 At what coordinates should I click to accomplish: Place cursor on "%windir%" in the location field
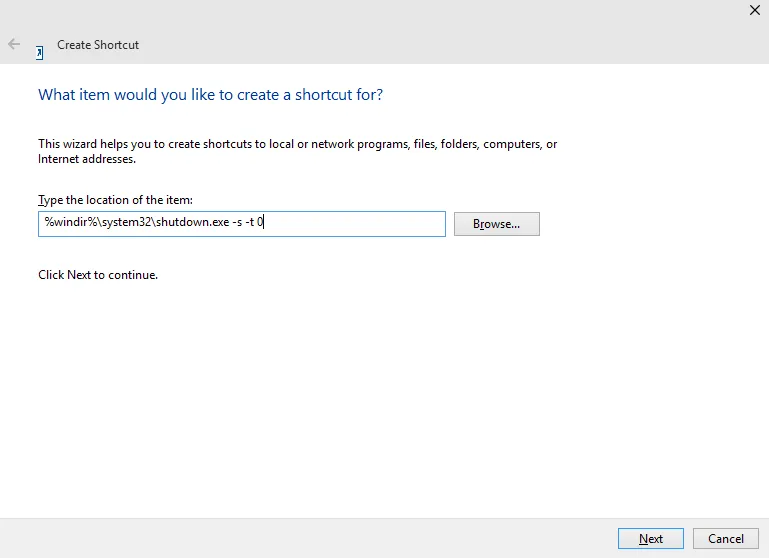tap(66, 224)
